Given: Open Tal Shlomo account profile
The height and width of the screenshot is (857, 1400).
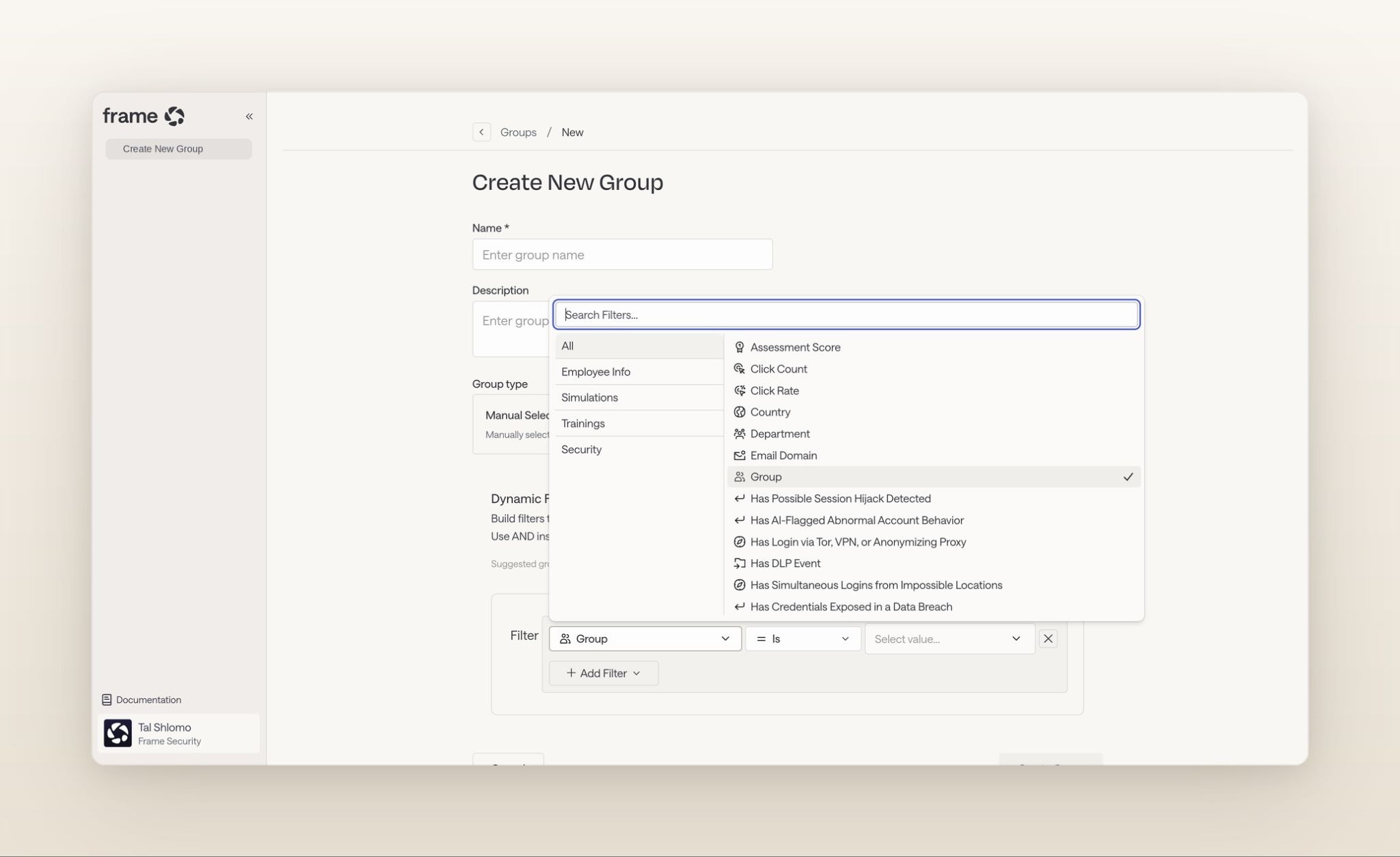Looking at the screenshot, I should pyautogui.click(x=178, y=733).
